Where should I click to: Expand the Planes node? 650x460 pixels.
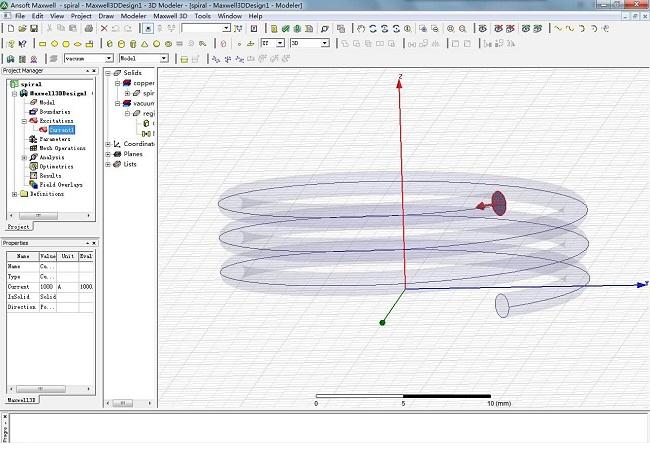click(108, 154)
